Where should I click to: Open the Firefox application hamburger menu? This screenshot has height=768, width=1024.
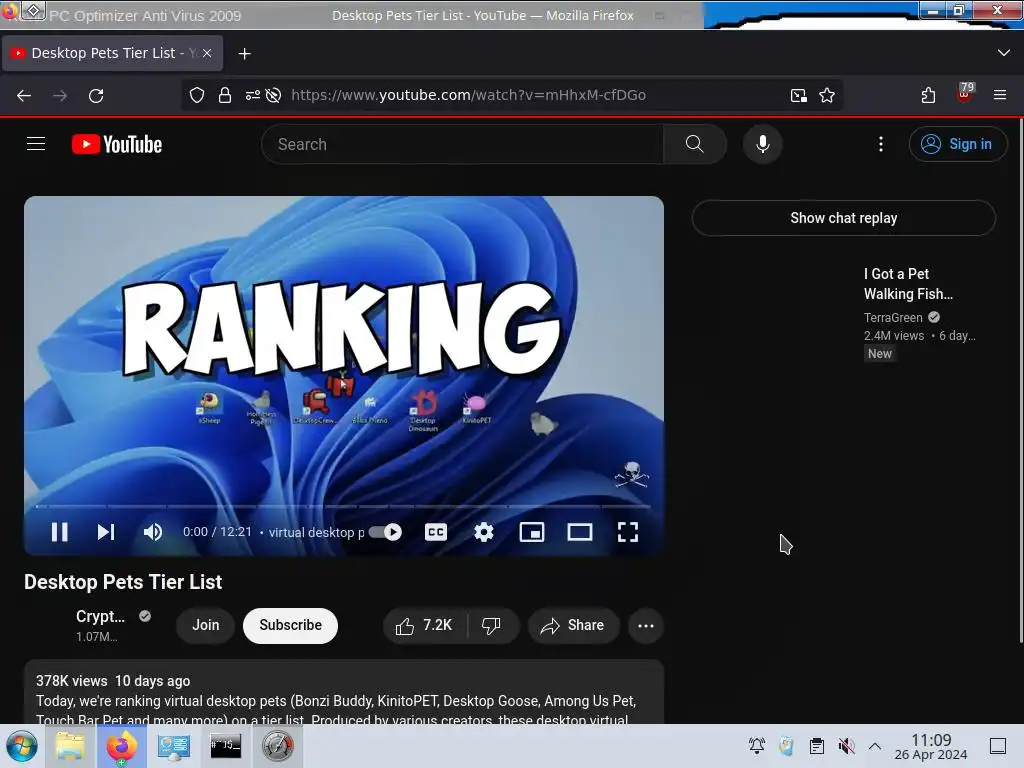pyautogui.click(x=1000, y=95)
